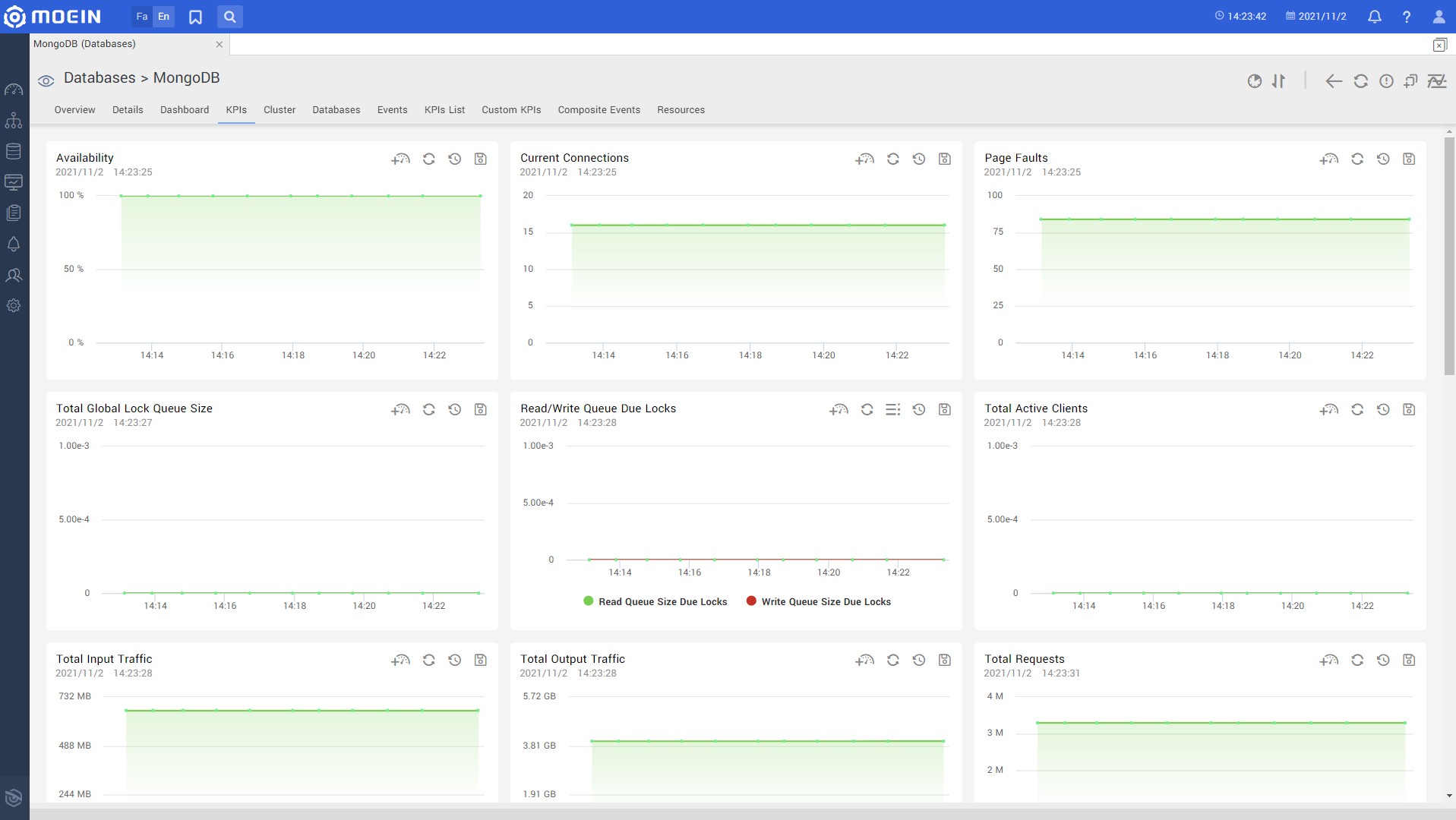Add Total Active Clients chart to dashboard

tap(1329, 410)
